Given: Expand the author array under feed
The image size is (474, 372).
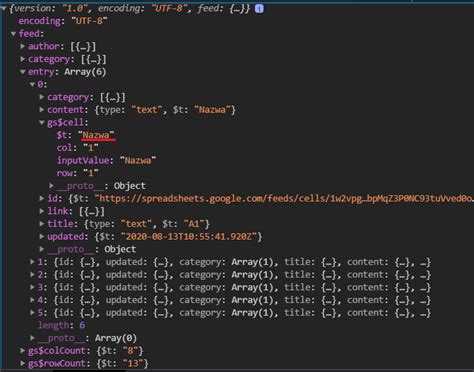Looking at the screenshot, I should pyautogui.click(x=23, y=46).
